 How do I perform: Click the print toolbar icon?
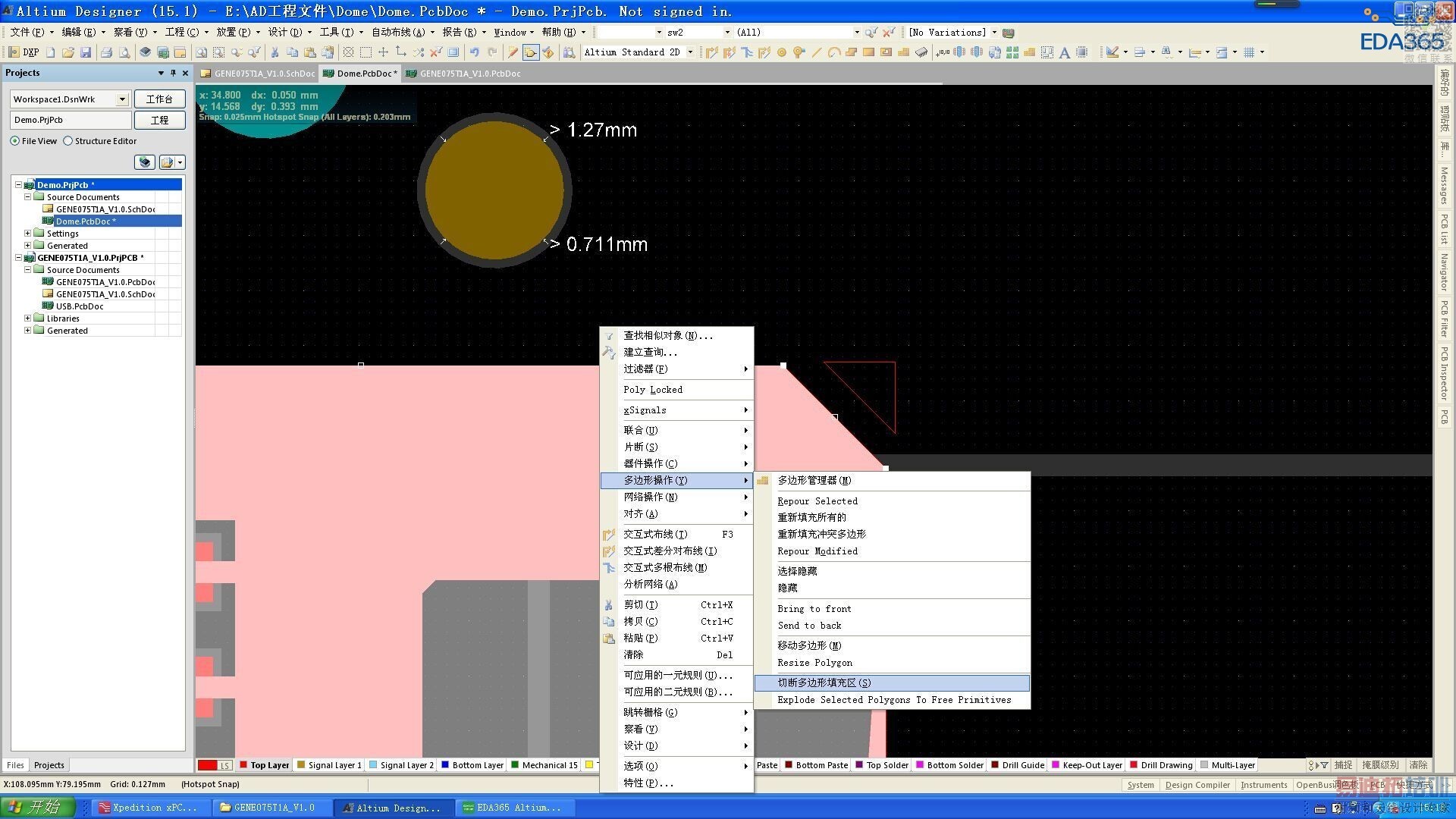coord(107,52)
